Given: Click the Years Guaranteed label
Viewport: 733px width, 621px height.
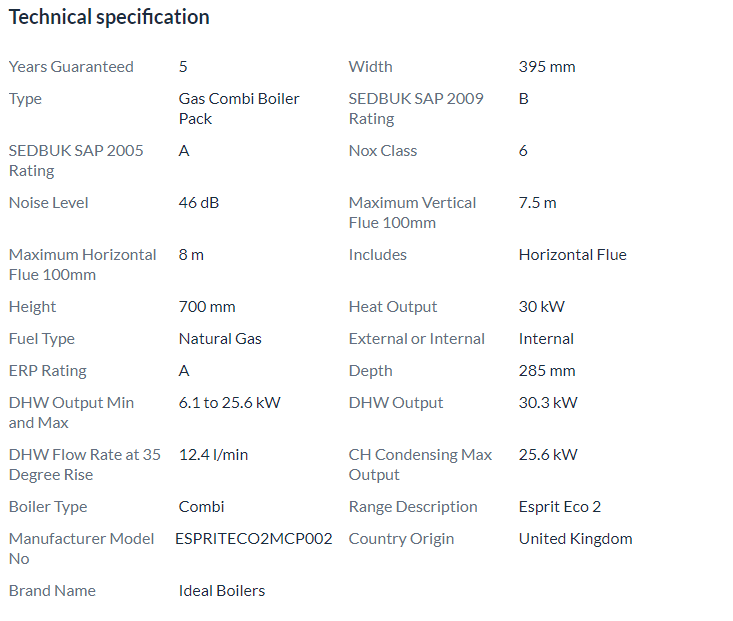Looking at the screenshot, I should click(71, 67).
